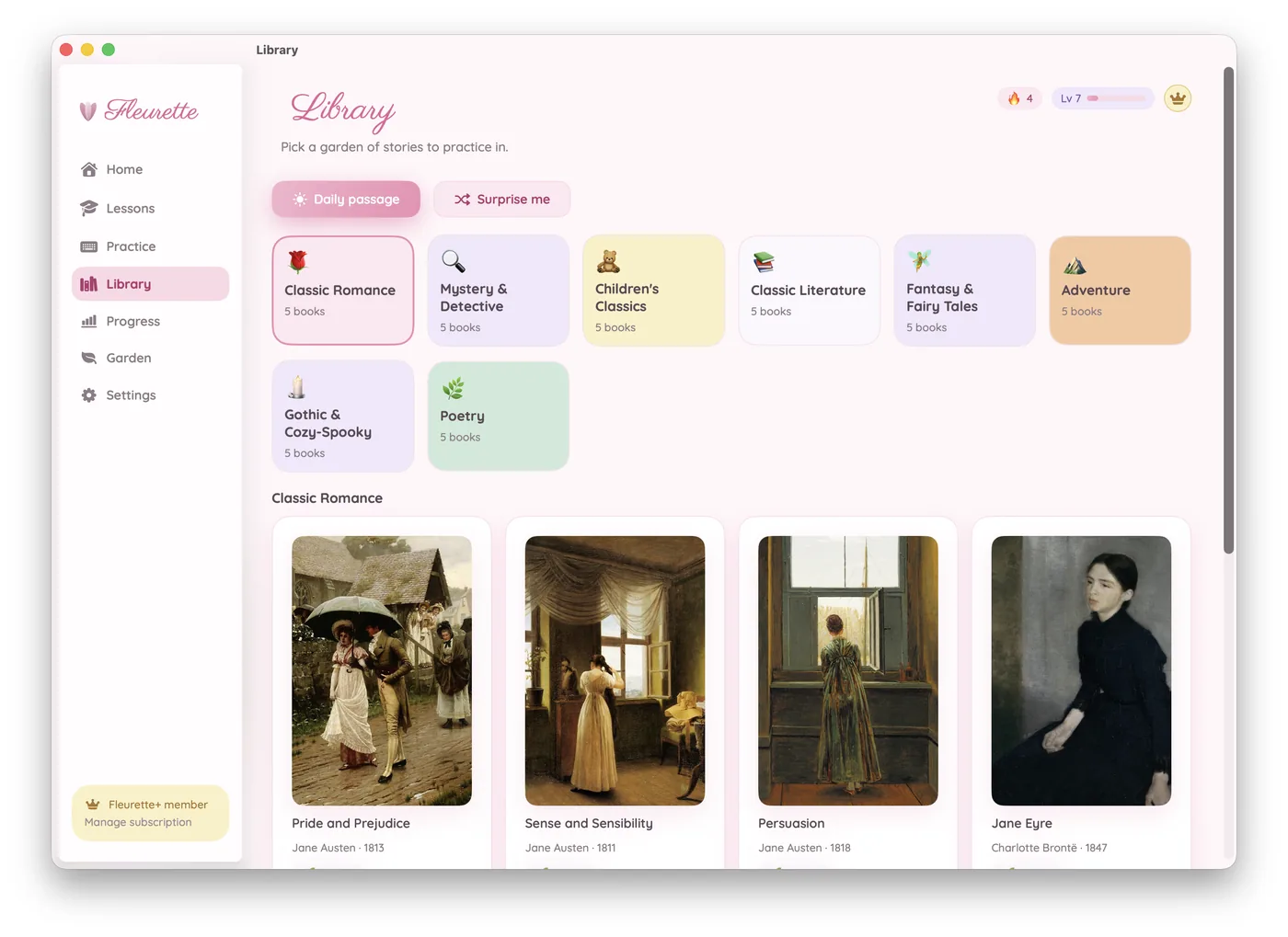Click the Lessons graduation cap icon
The height and width of the screenshot is (937, 1288).
click(89, 209)
